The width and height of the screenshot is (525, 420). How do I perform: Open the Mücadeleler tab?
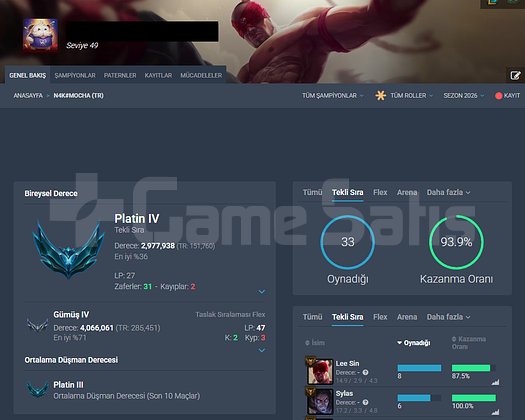[x=201, y=75]
